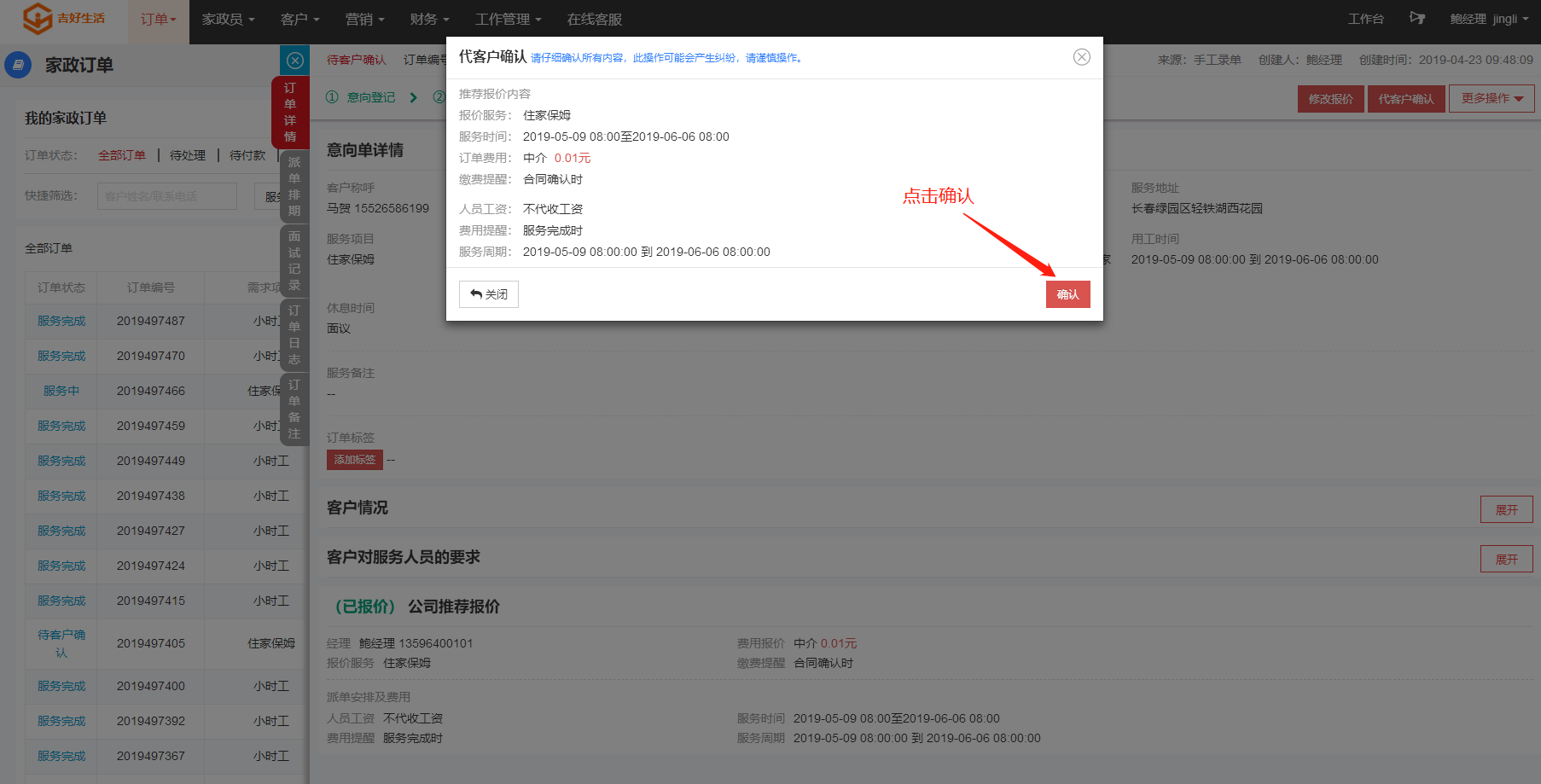Select the 订单详情 vertical tab
This screenshot has width=1541, height=784.
click(290, 113)
